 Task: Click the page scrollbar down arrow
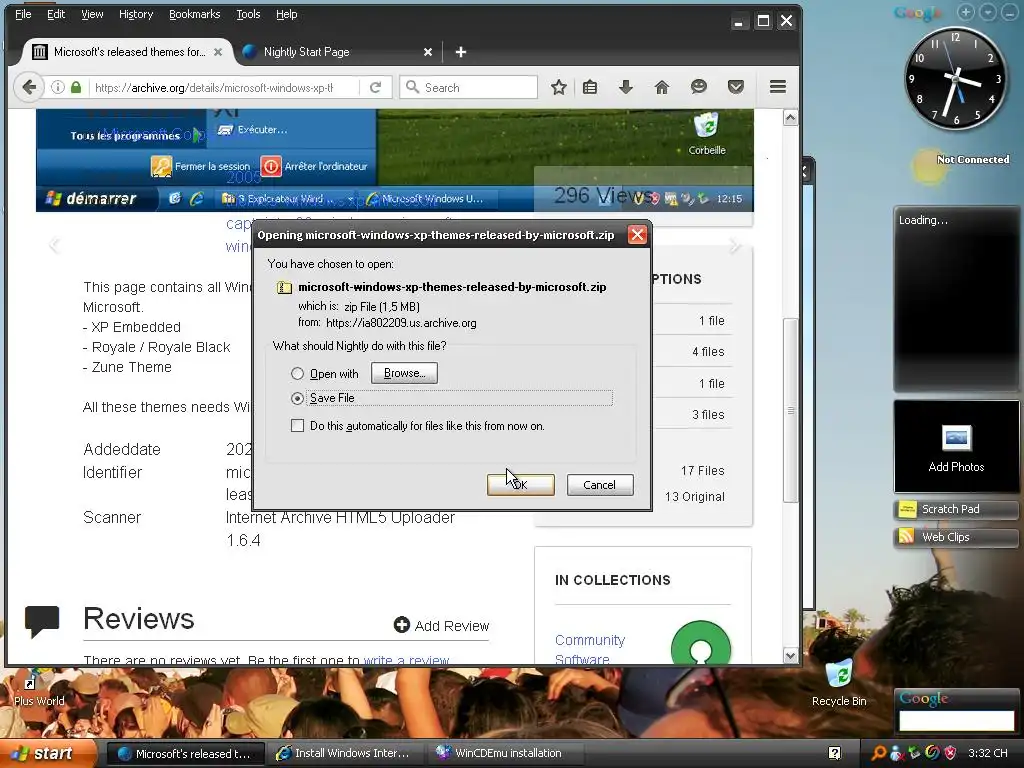tap(790, 656)
